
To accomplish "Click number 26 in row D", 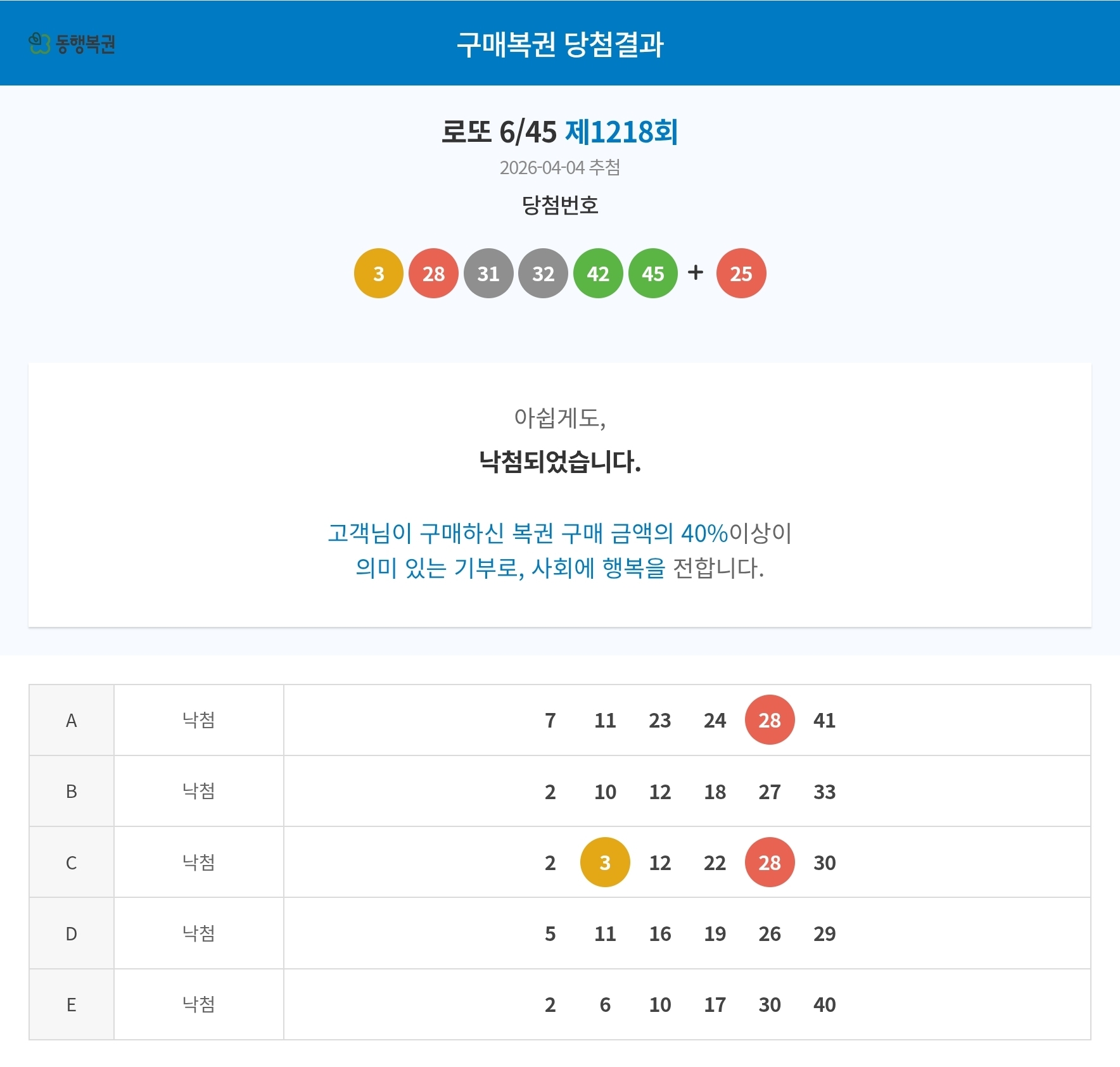I will (x=770, y=933).
